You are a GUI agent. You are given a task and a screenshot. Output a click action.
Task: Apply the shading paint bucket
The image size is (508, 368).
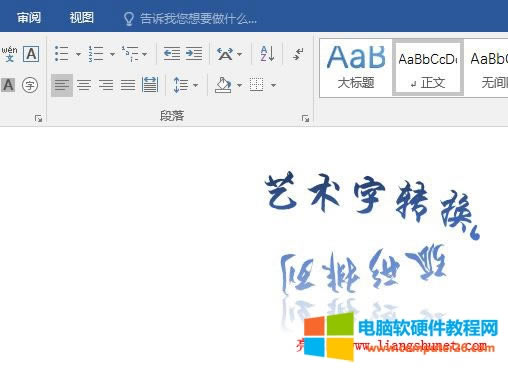pos(223,85)
